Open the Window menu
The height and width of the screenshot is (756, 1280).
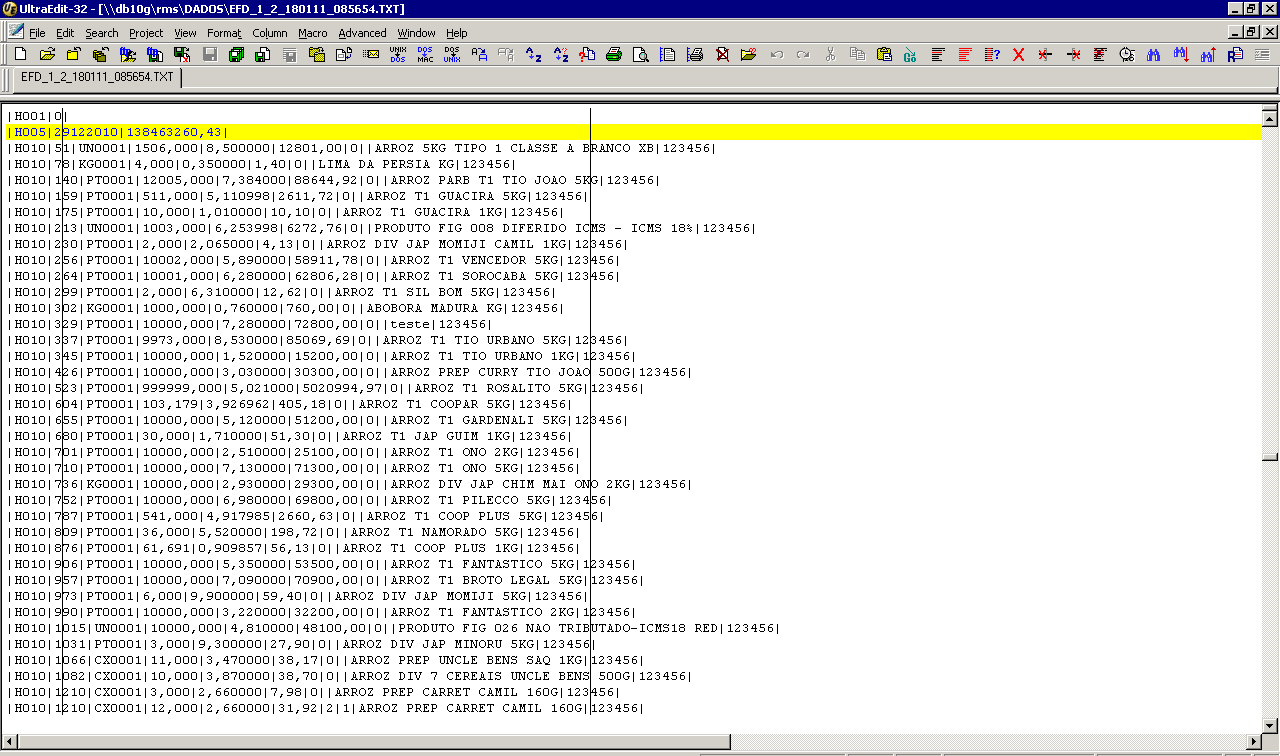coord(417,33)
